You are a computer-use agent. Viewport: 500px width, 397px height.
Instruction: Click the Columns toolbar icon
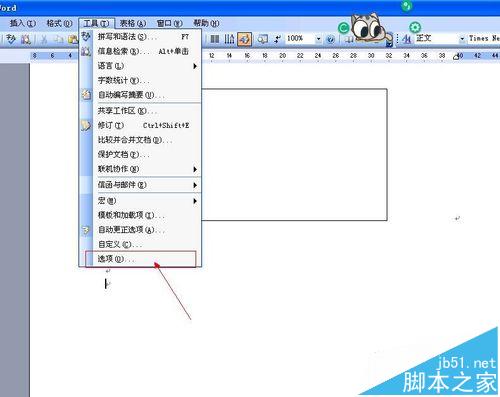215,39
